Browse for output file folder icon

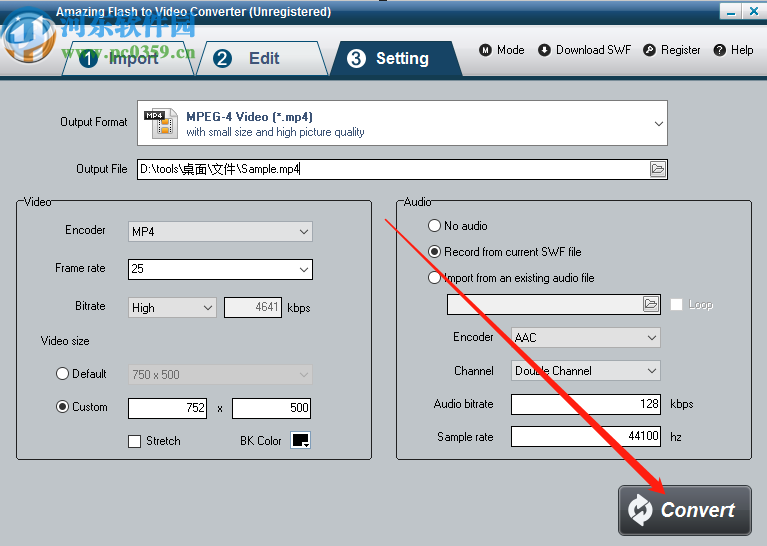click(x=658, y=169)
